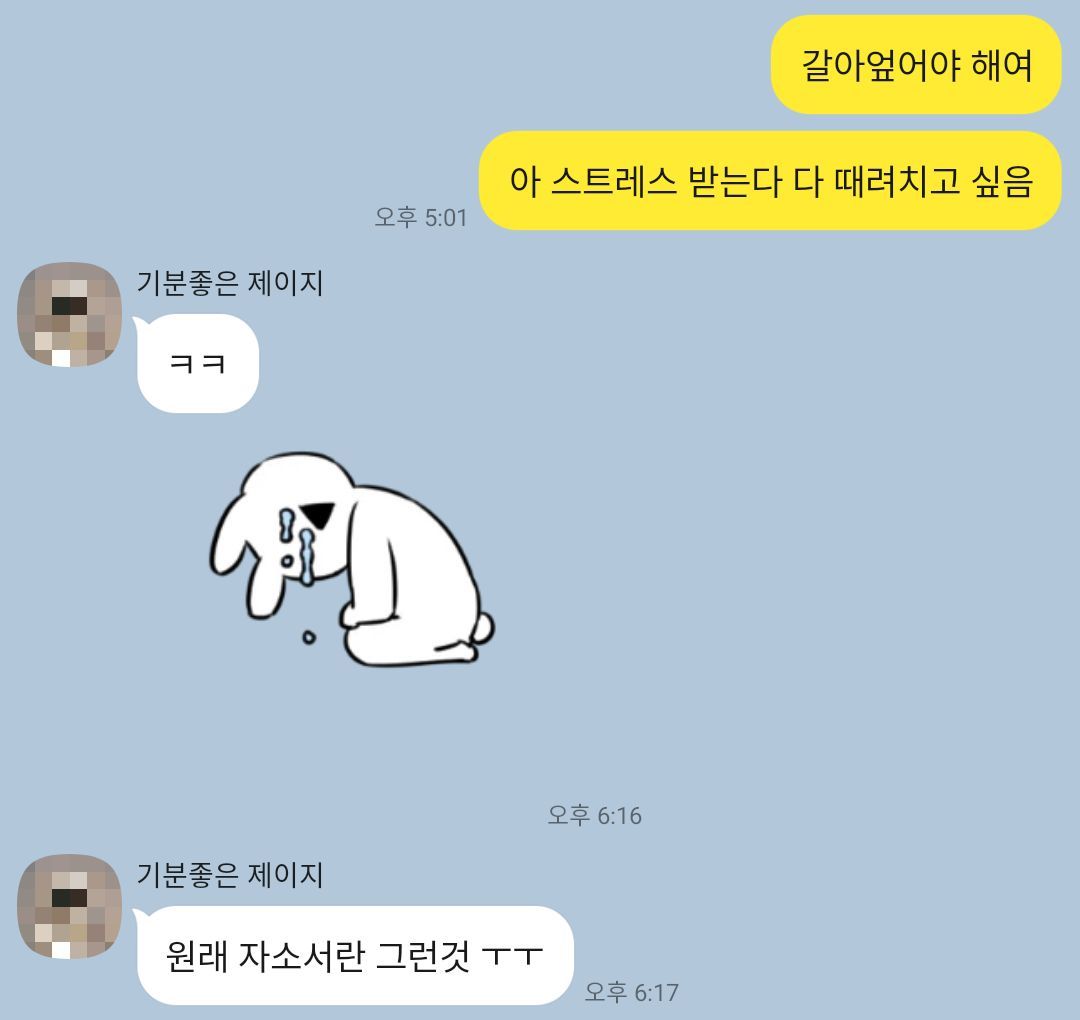The height and width of the screenshot is (1020, 1080).
Task: Tap the upper sender name 기분좋은 제이지
Action: [230, 283]
